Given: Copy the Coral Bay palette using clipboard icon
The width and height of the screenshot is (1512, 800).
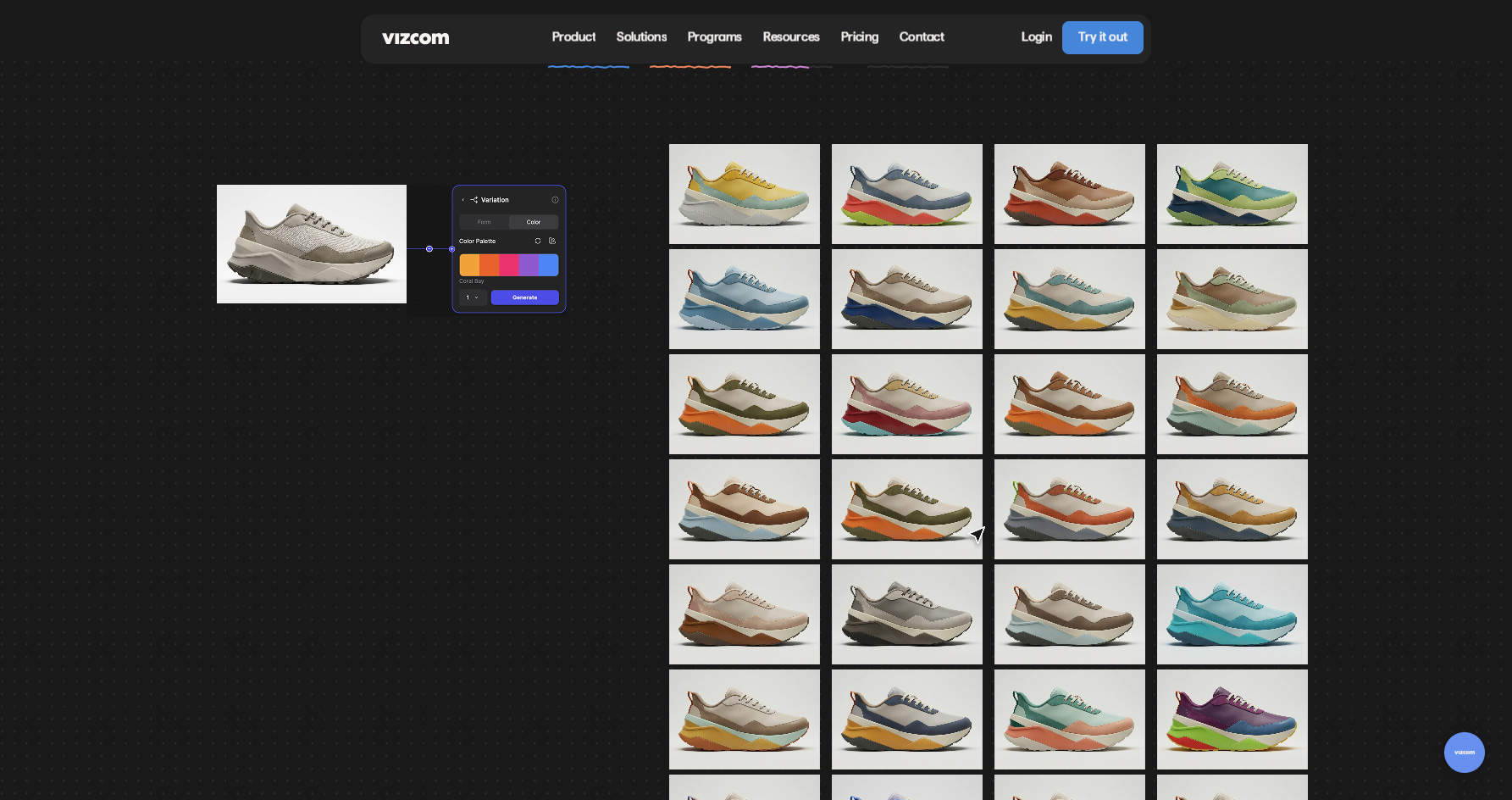Looking at the screenshot, I should click(x=551, y=241).
